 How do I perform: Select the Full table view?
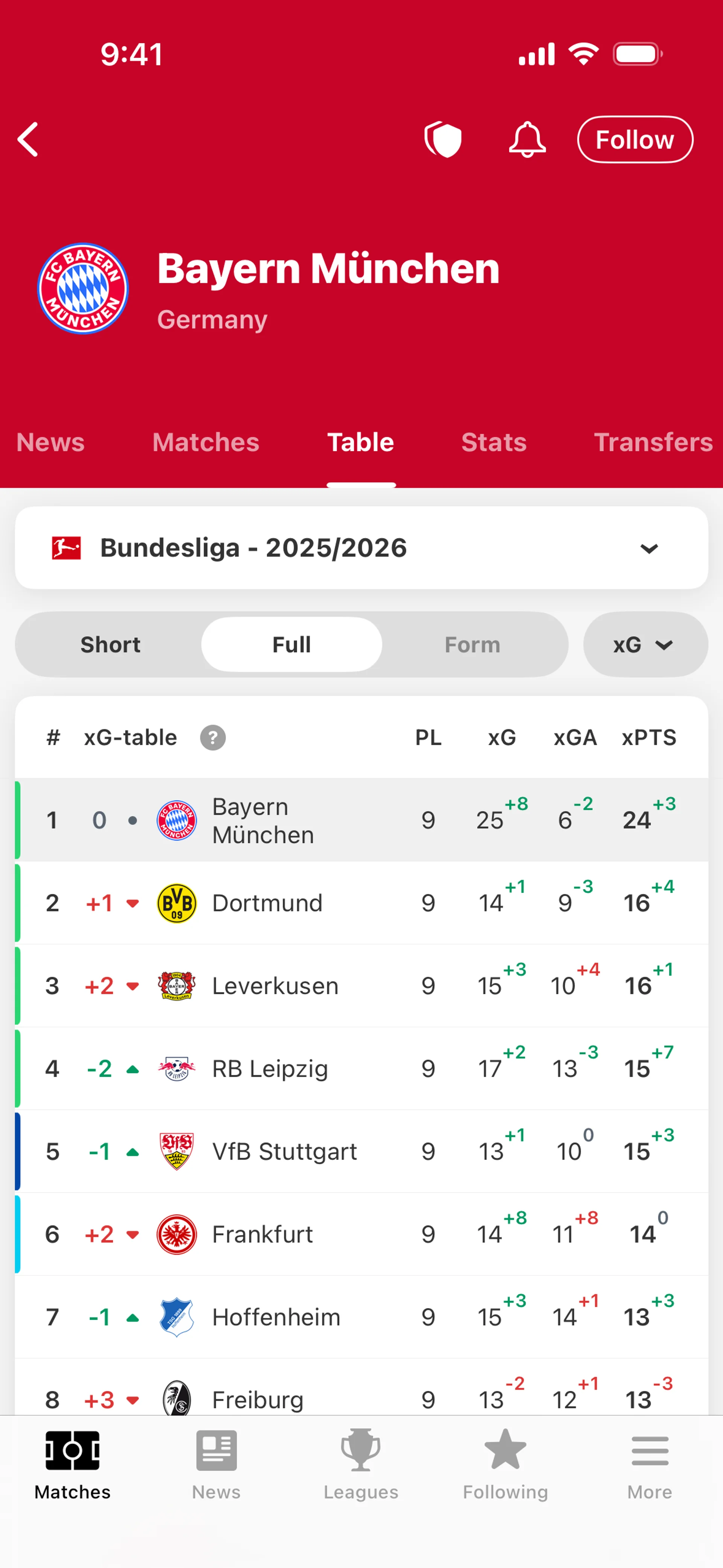point(291,645)
